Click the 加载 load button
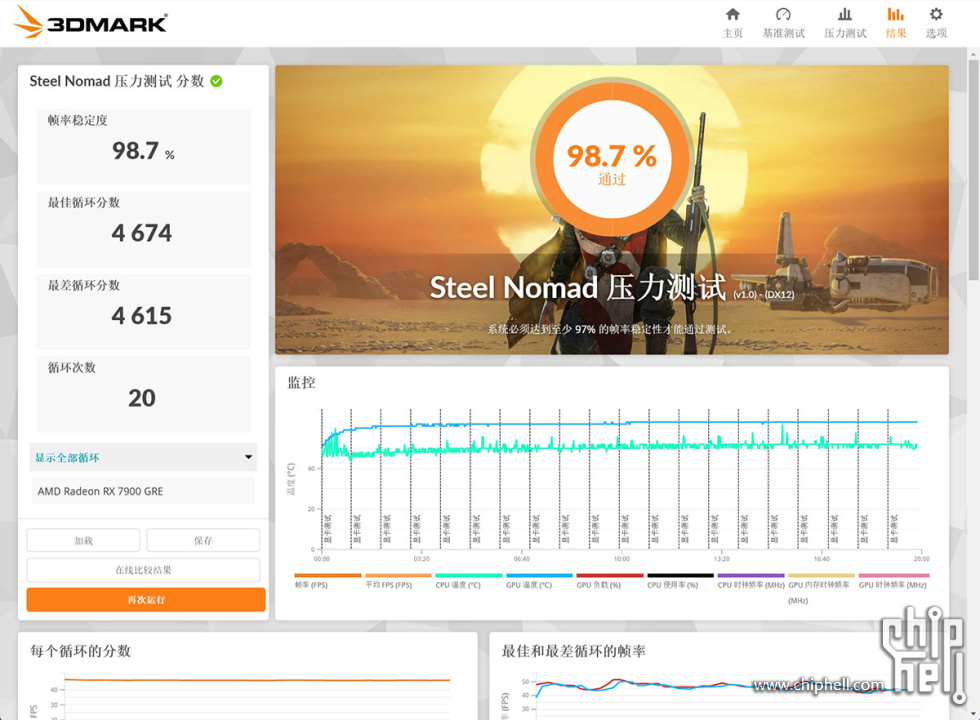Screen dimensions: 980x720 [x=83, y=541]
